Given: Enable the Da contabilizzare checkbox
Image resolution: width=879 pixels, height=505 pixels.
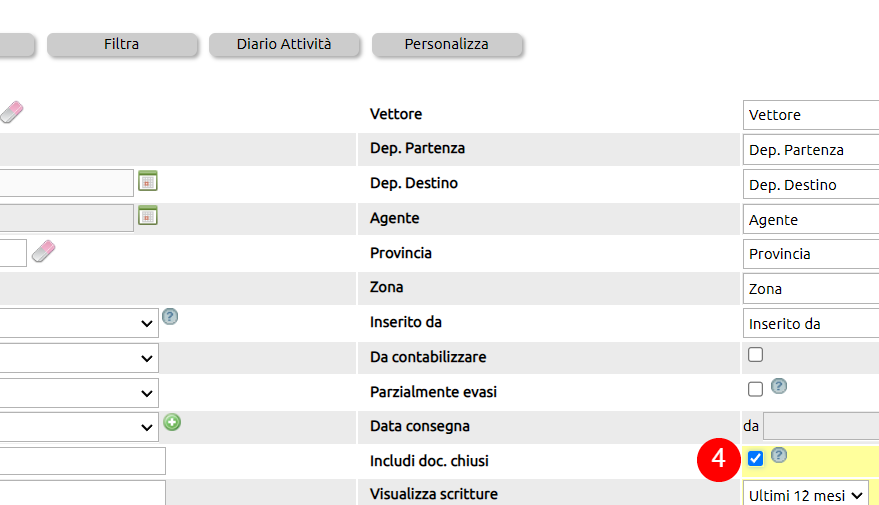Looking at the screenshot, I should [755, 354].
